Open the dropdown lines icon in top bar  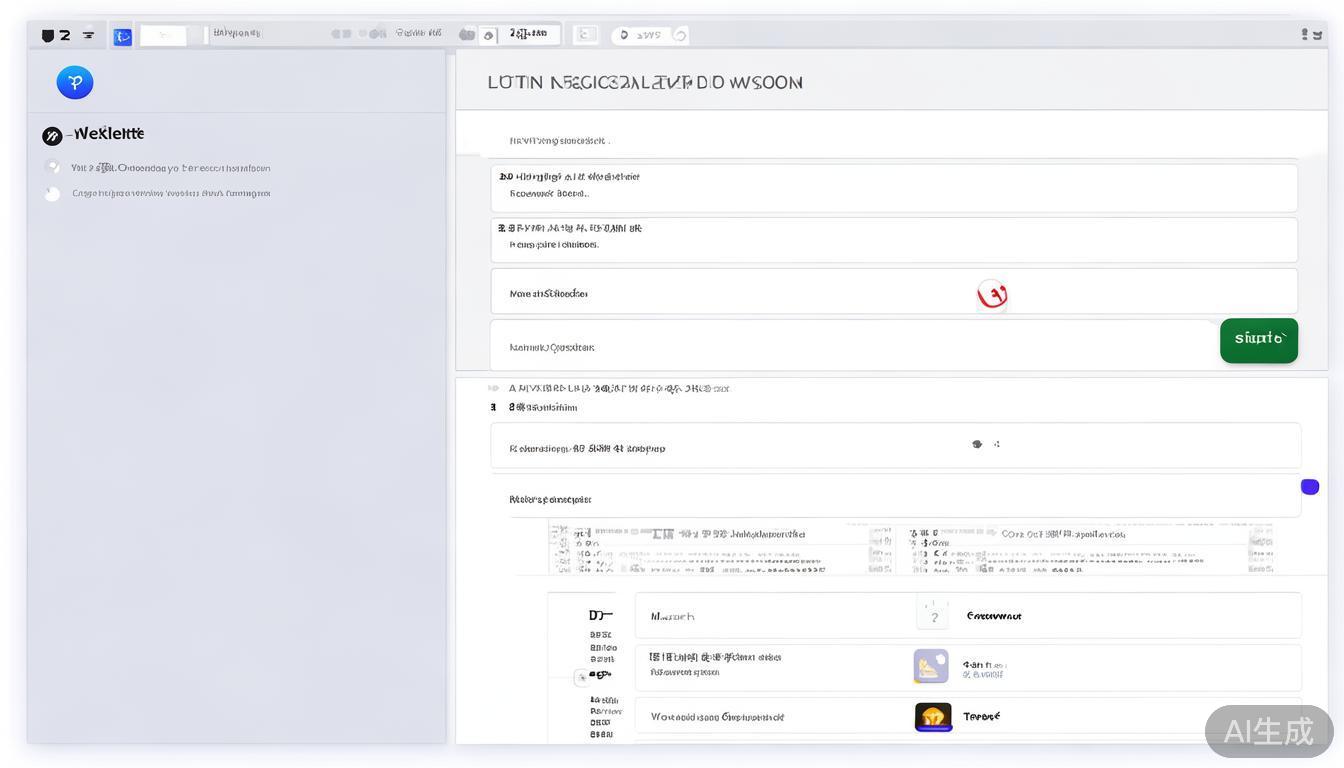[88, 35]
